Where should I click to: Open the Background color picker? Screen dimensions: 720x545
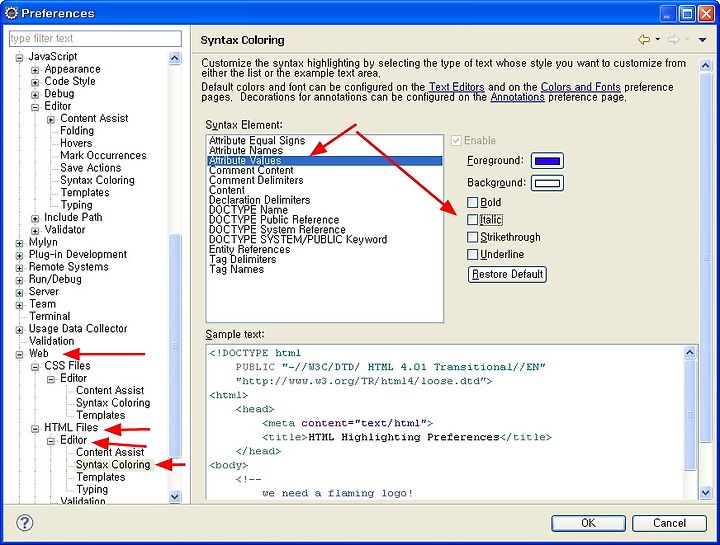click(547, 183)
